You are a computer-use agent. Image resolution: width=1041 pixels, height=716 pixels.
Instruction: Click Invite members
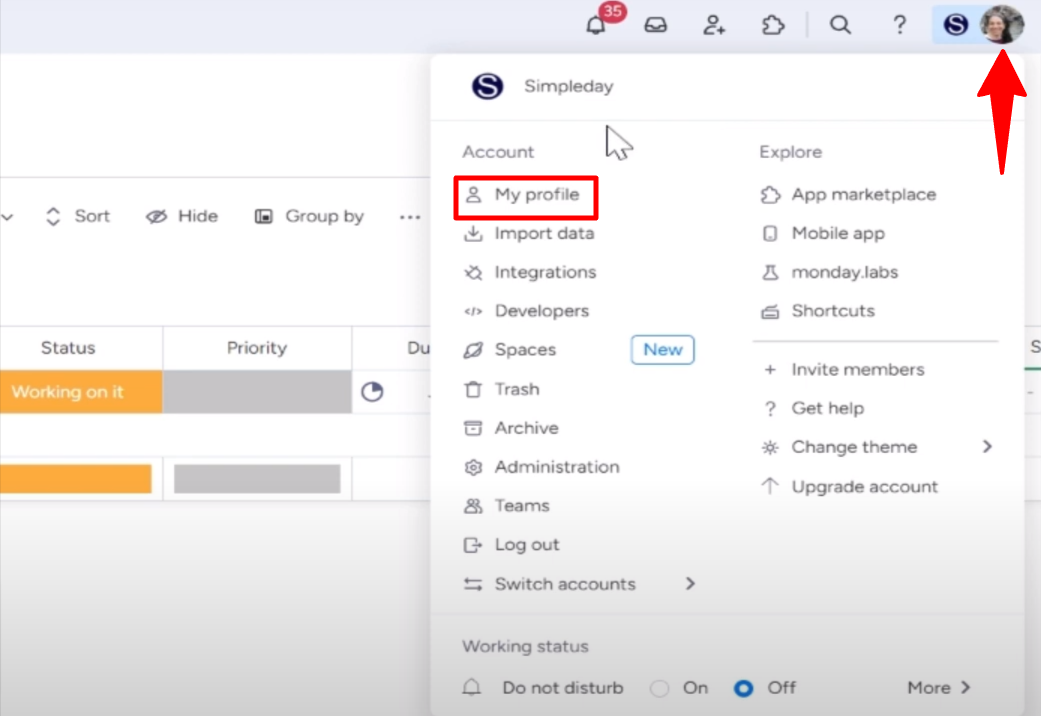click(x=856, y=369)
